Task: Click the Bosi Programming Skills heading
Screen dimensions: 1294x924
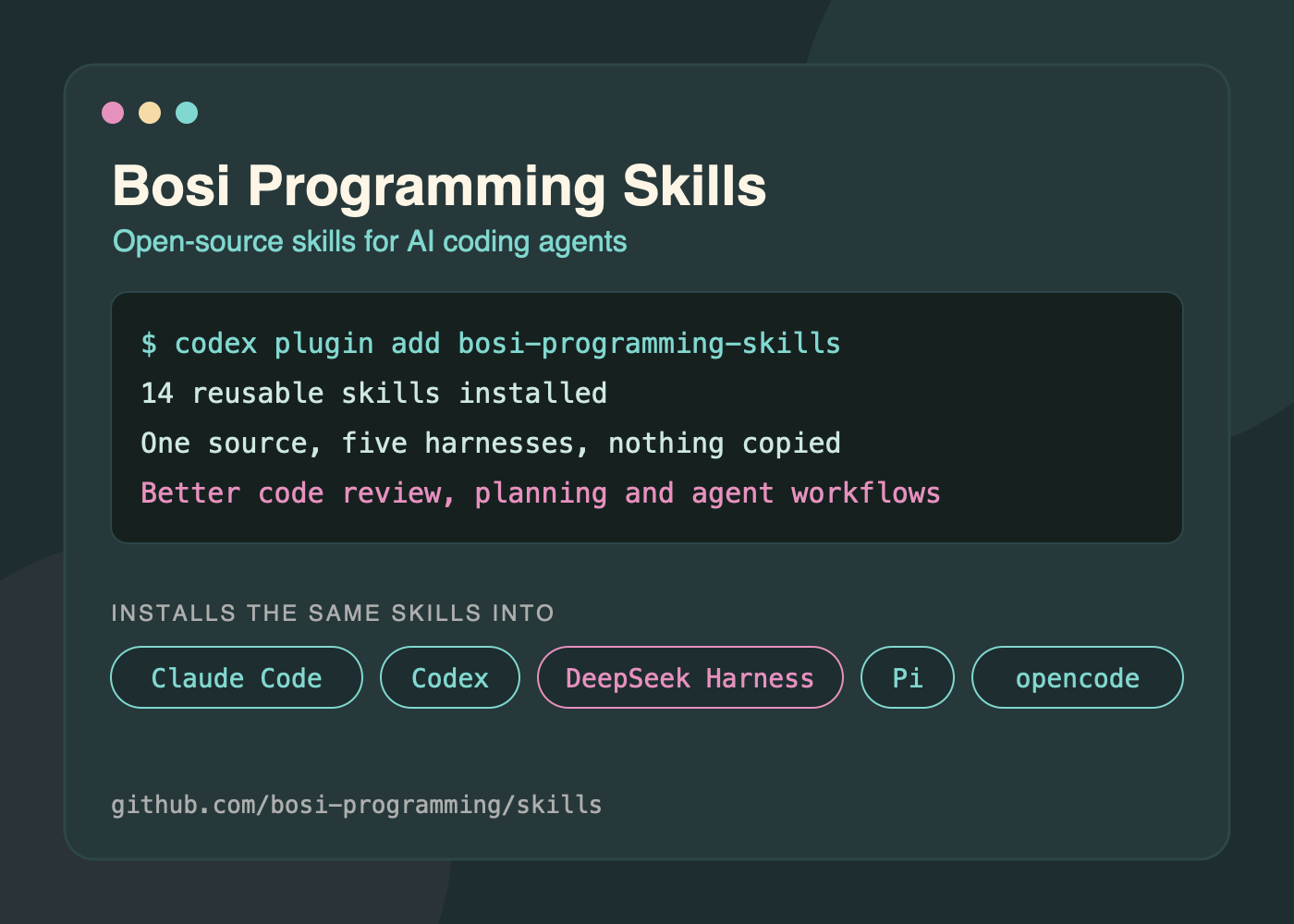Action: click(x=439, y=186)
